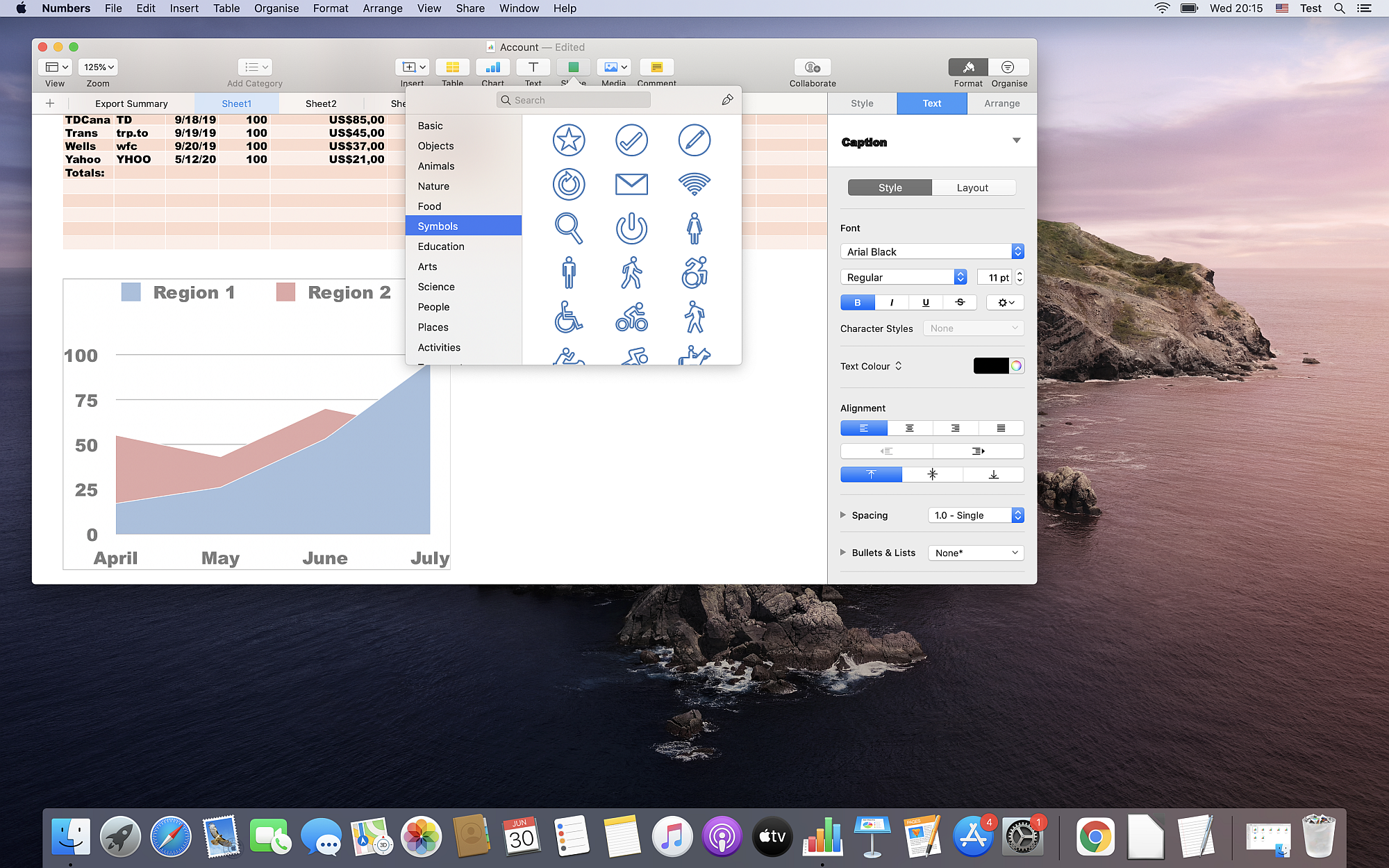
Task: Expand the Bullets and Lists section
Action: pos(843,552)
